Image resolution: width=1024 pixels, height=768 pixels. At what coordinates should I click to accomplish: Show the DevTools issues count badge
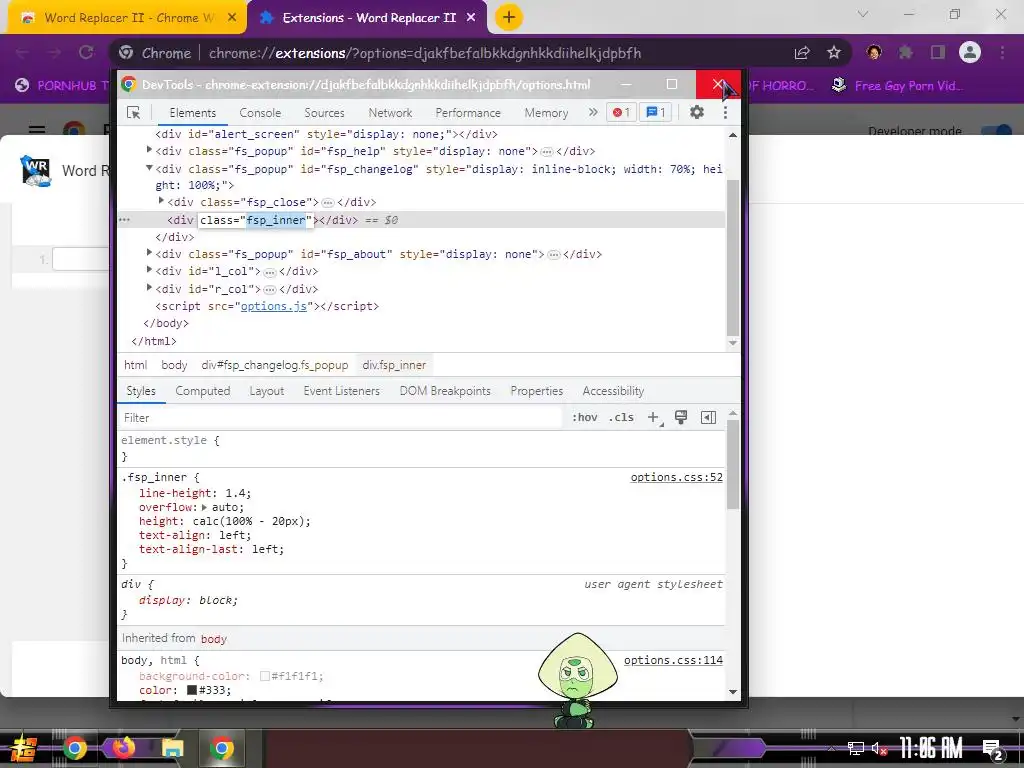tap(655, 112)
